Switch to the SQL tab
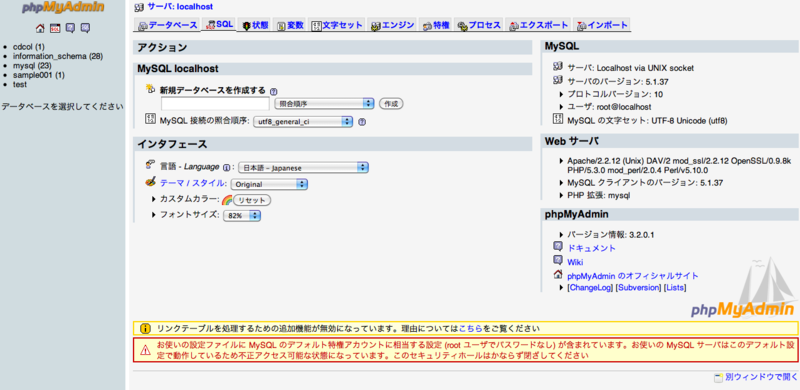800x390 pixels. coord(219,25)
